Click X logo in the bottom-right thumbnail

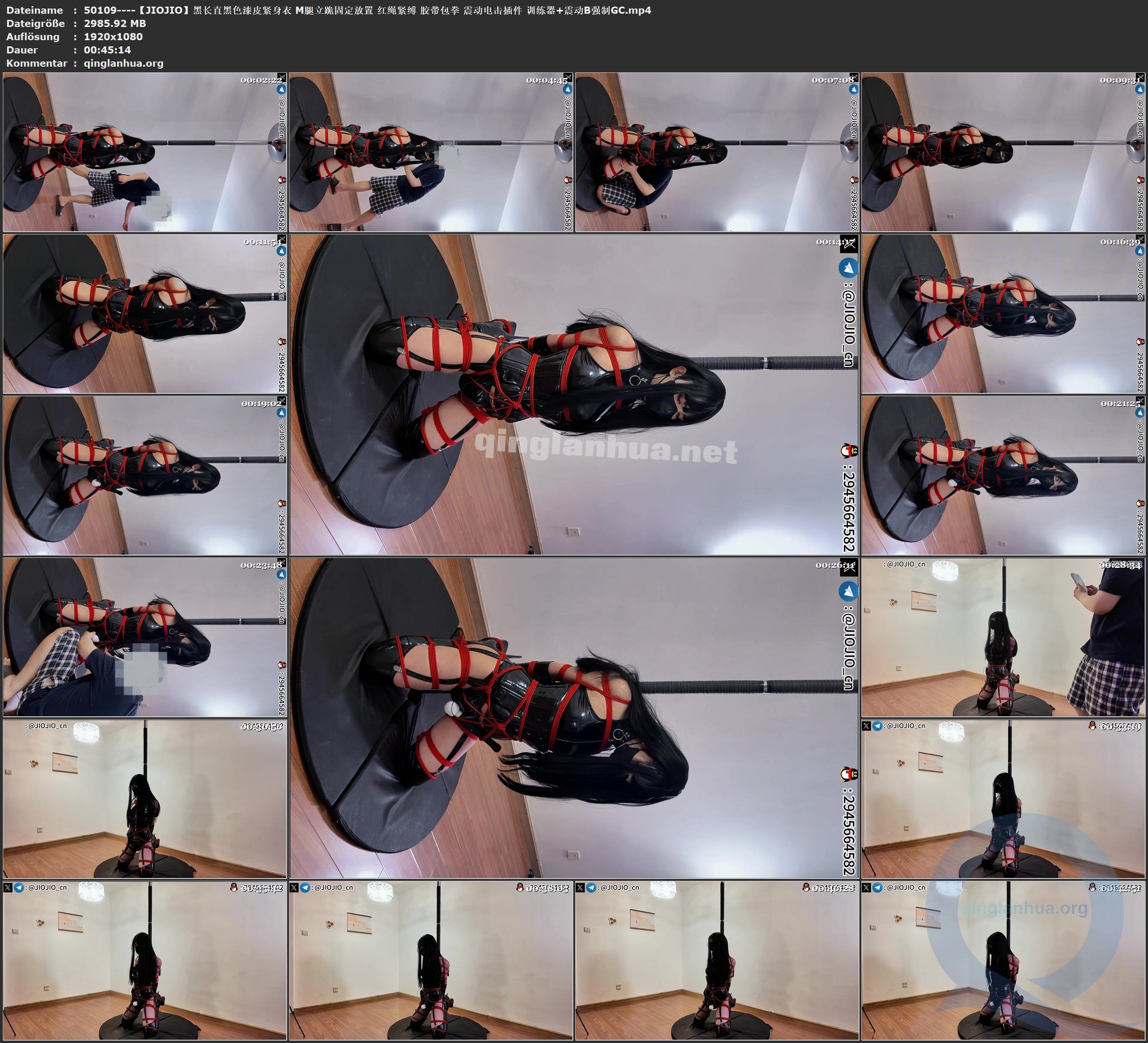pyautogui.click(x=866, y=887)
